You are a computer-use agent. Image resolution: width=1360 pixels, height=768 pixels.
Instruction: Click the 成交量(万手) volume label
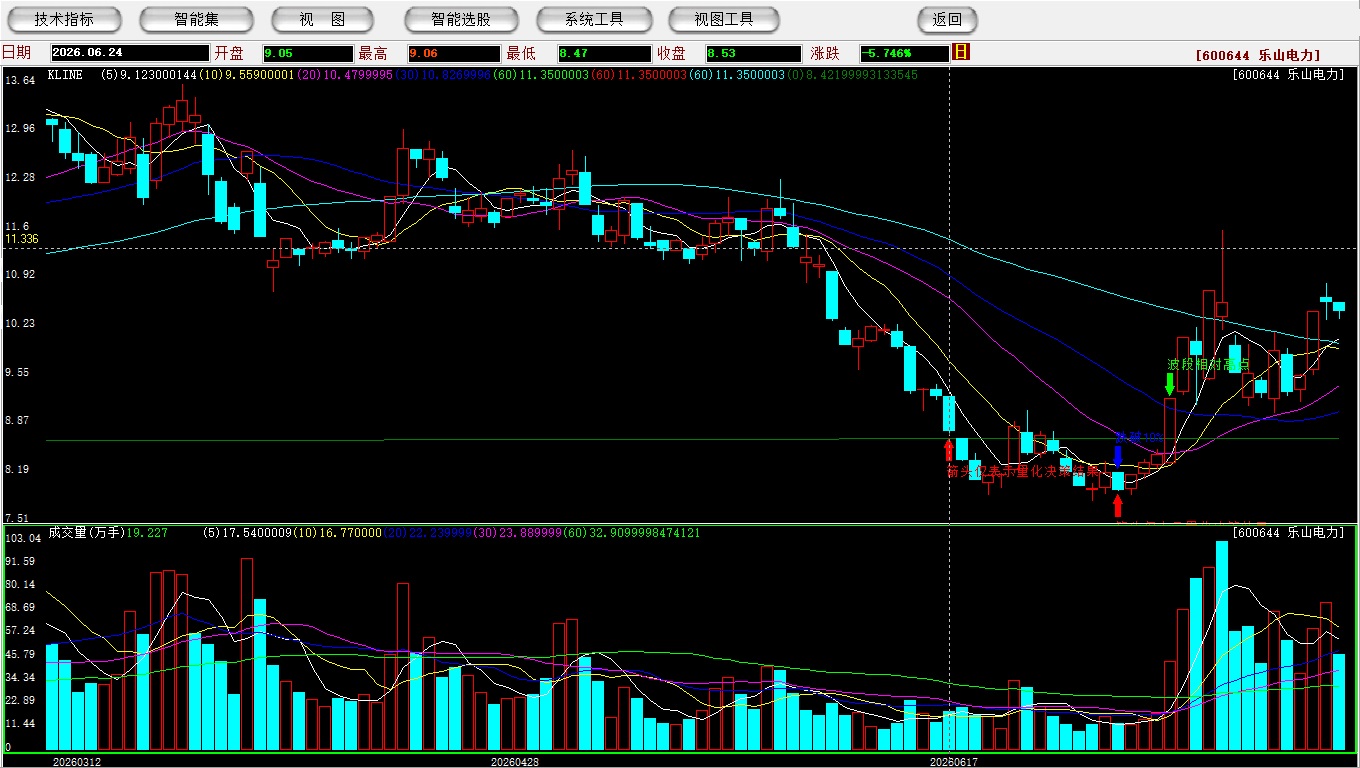click(x=86, y=533)
